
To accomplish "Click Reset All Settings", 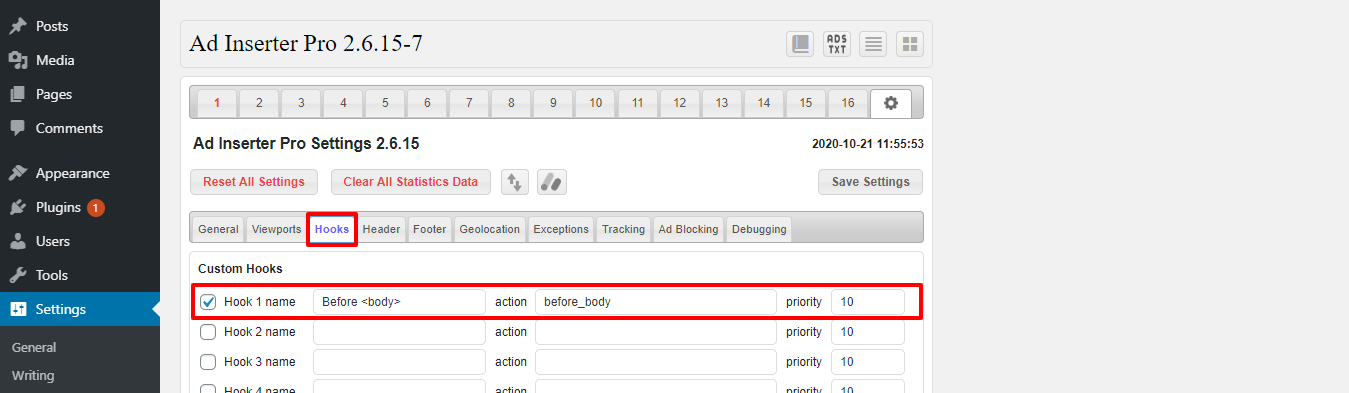I will click(254, 182).
